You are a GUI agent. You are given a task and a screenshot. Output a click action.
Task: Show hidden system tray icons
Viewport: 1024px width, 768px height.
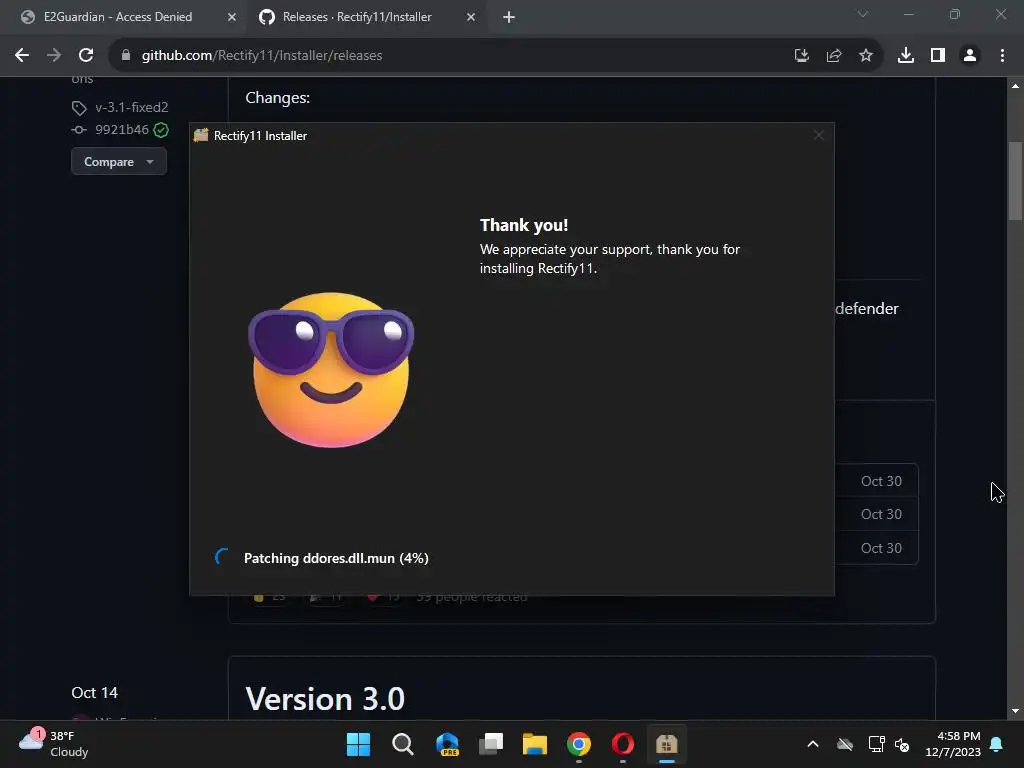(813, 744)
